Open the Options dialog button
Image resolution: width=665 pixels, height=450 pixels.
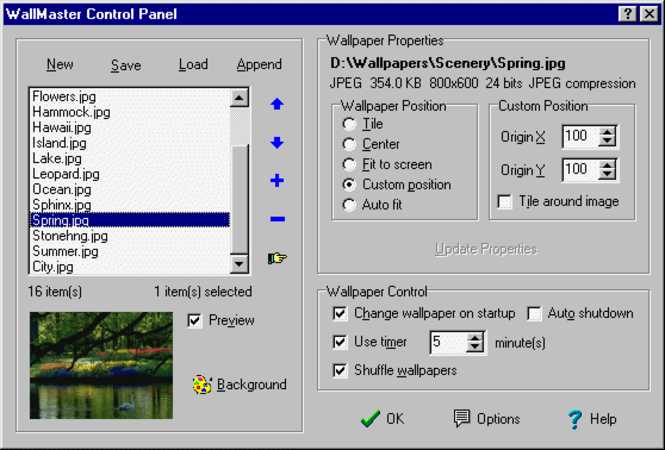pyautogui.click(x=487, y=419)
